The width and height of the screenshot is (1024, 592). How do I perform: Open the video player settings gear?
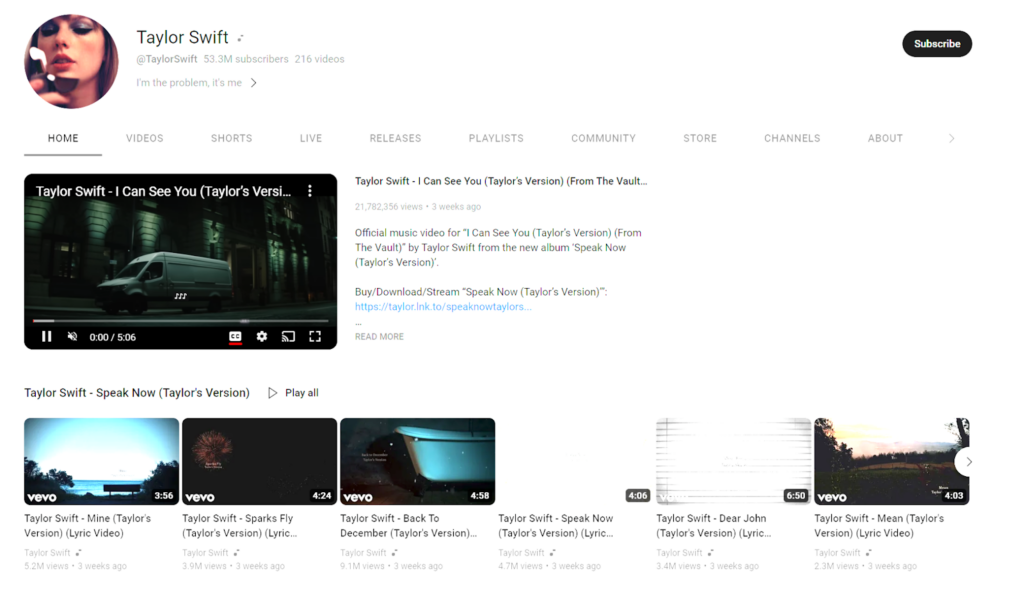pos(262,337)
